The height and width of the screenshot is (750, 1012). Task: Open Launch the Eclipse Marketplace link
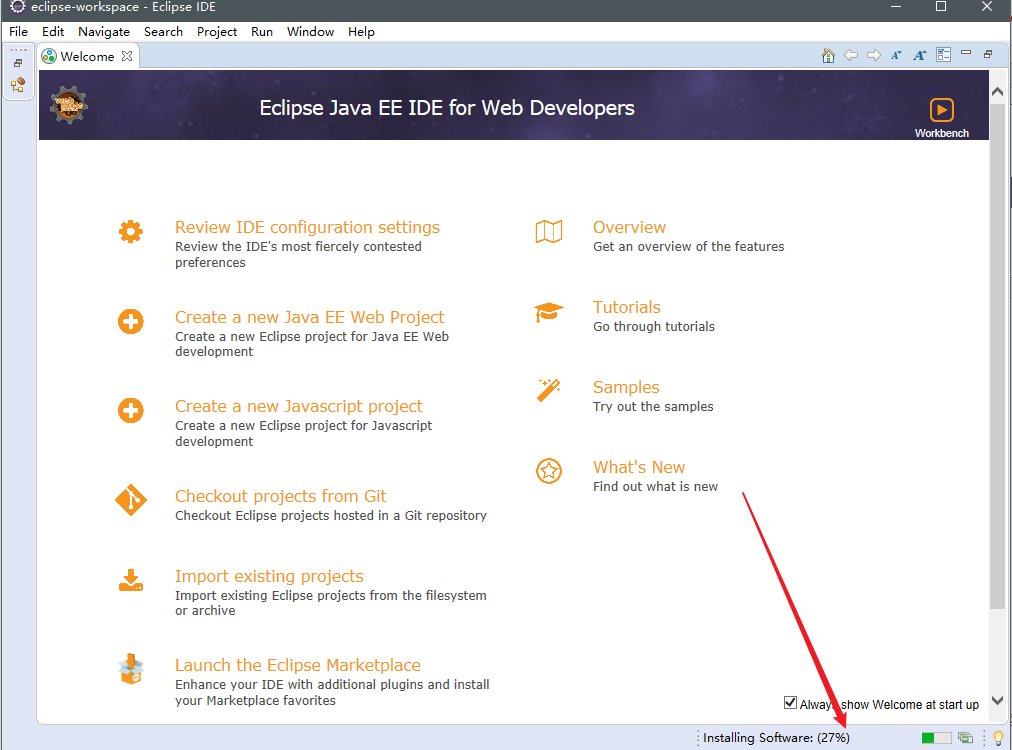coord(298,665)
